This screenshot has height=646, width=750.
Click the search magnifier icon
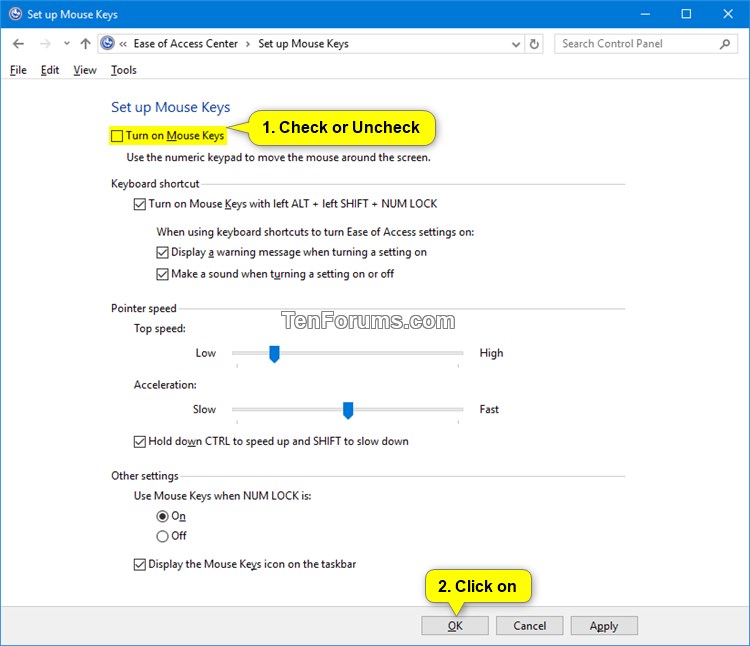[725, 44]
